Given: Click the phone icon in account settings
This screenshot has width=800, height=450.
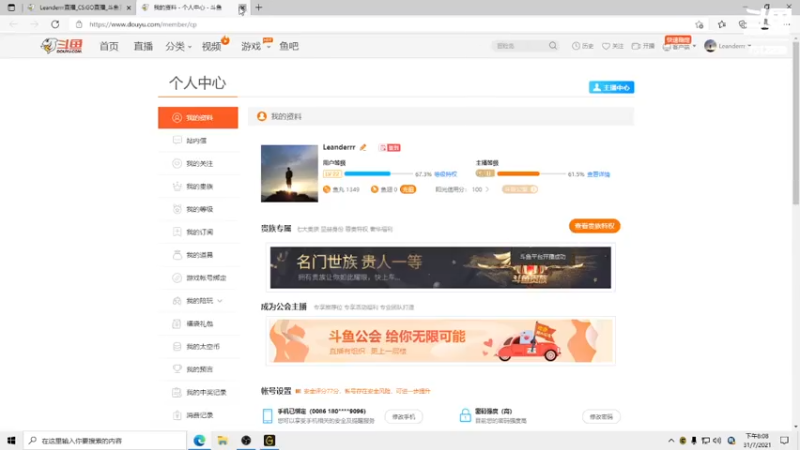Looking at the screenshot, I should tap(267, 416).
